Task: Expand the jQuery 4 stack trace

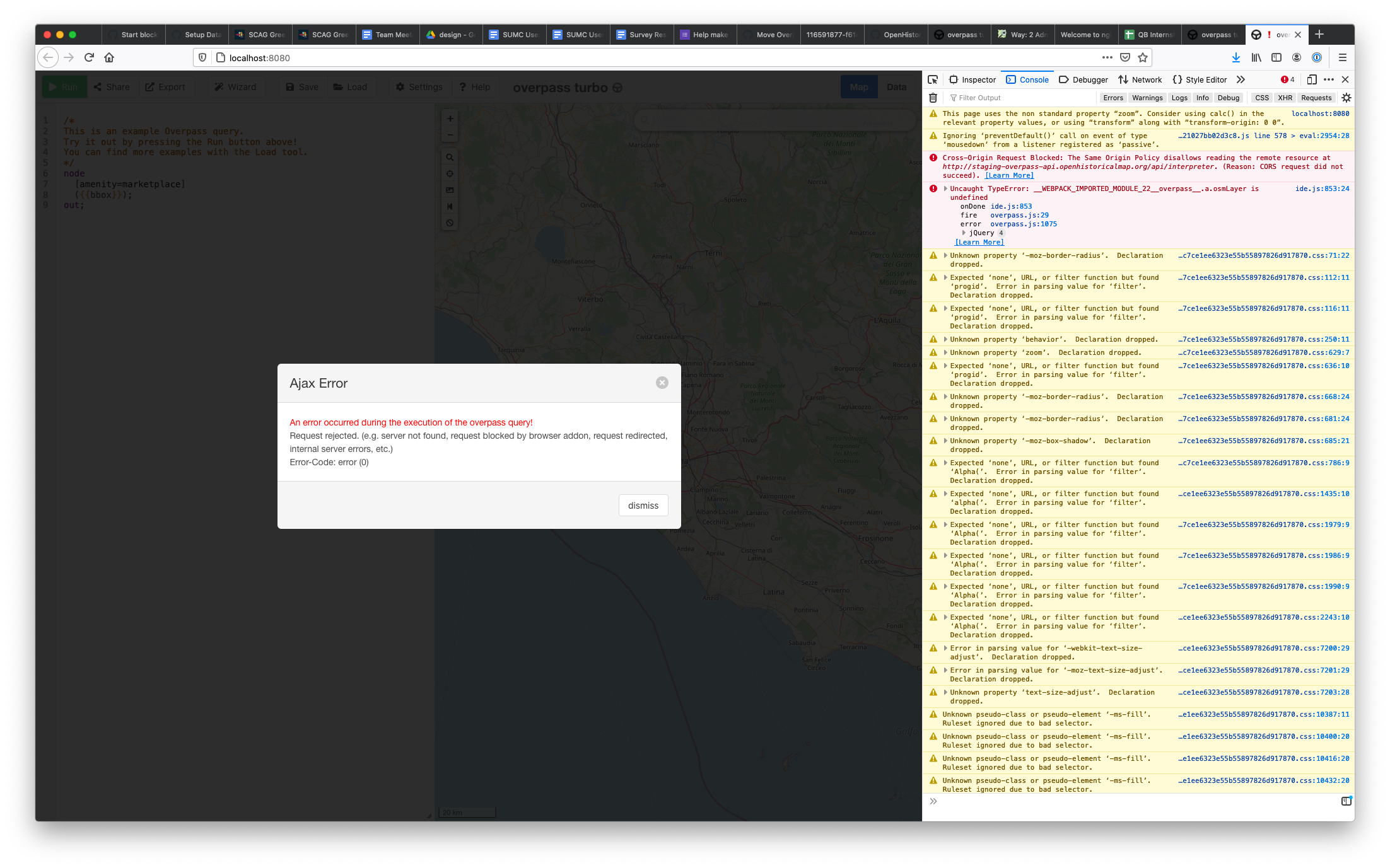Action: [964, 233]
